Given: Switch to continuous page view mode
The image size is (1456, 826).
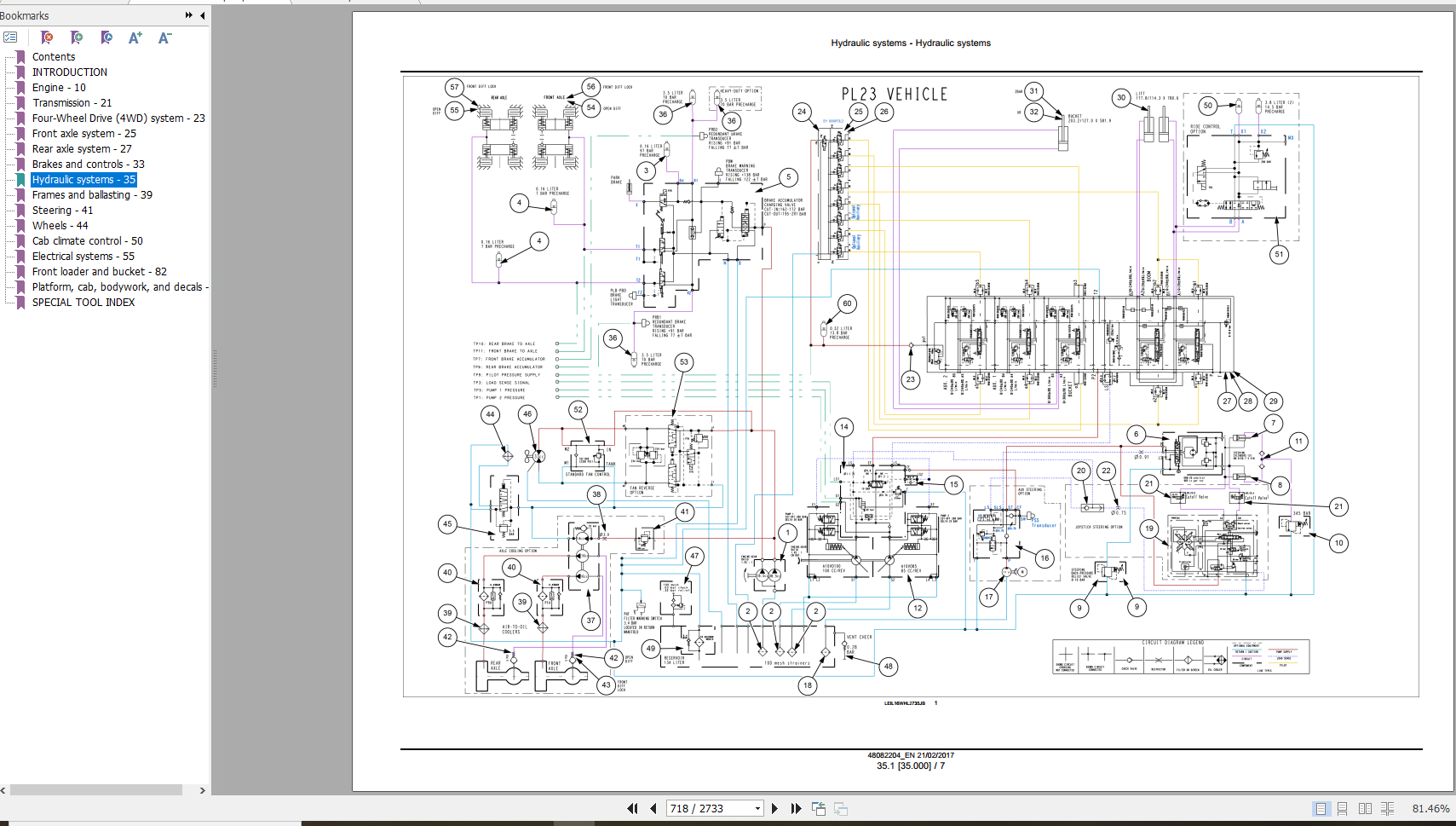Looking at the screenshot, I should click(x=1342, y=808).
